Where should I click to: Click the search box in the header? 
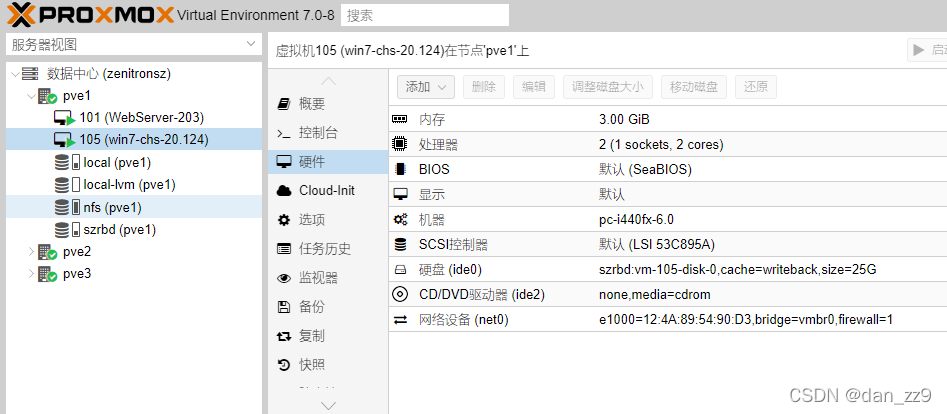point(425,15)
